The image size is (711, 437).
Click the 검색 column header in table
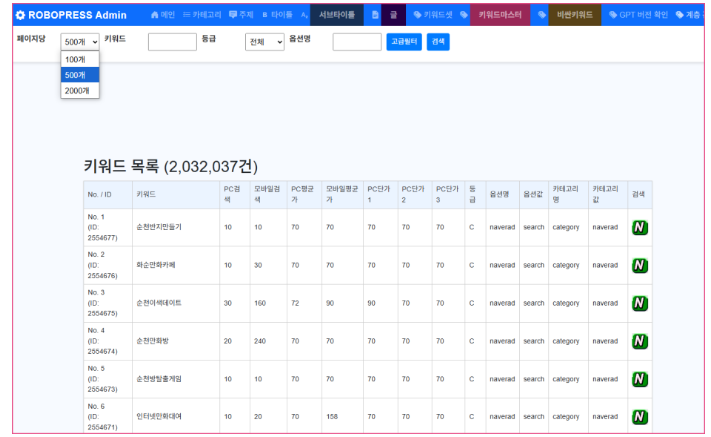(638, 194)
